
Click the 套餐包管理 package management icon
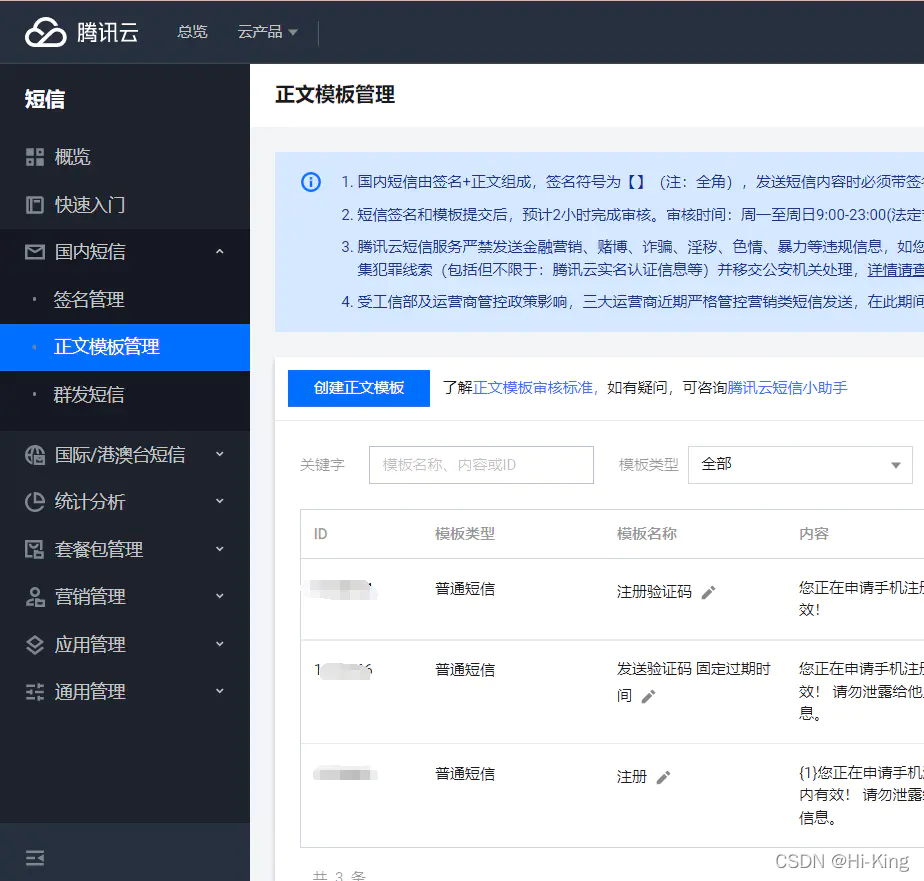pyautogui.click(x=34, y=549)
